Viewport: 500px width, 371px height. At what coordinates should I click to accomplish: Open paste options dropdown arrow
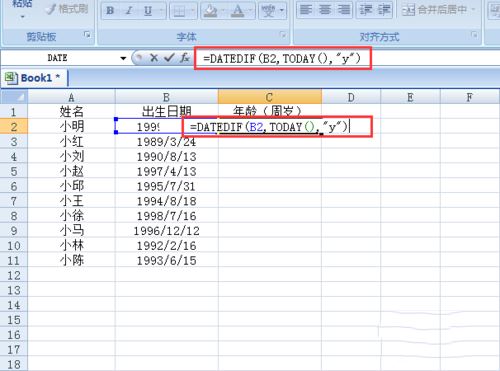[x=23, y=17]
